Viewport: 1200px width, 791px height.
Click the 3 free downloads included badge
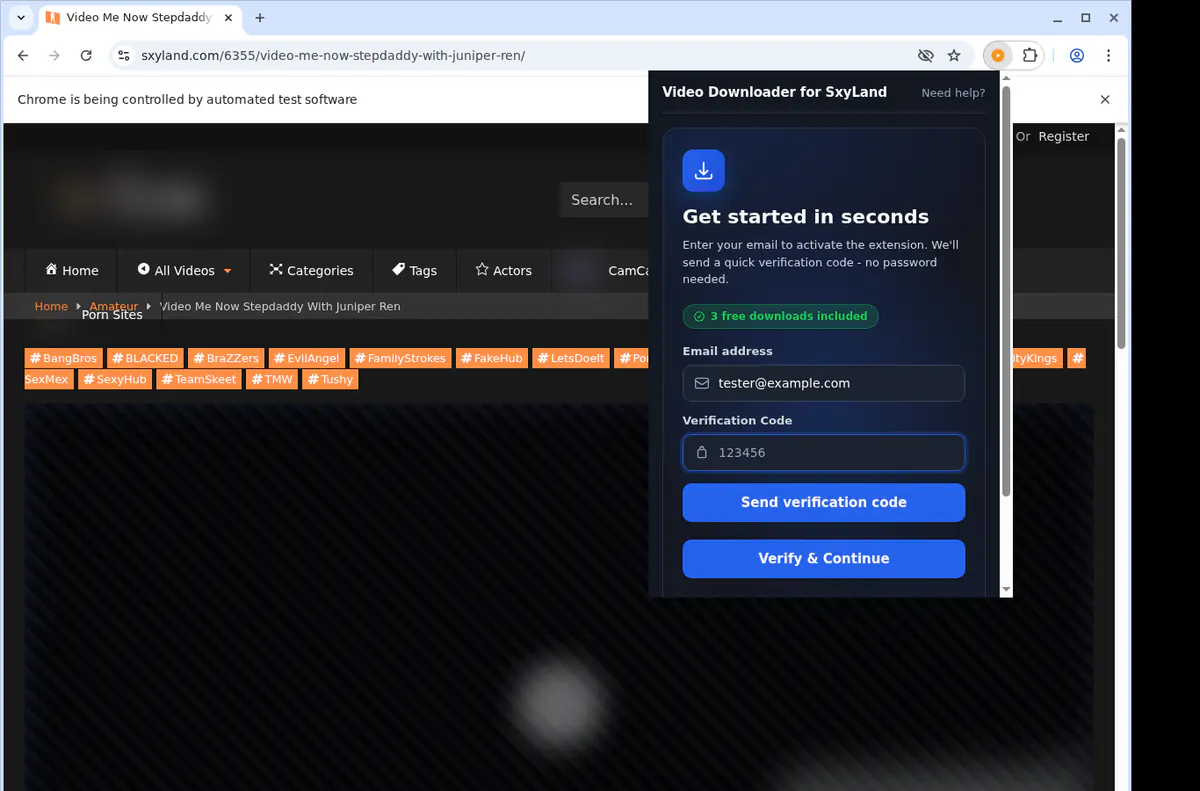(x=780, y=316)
